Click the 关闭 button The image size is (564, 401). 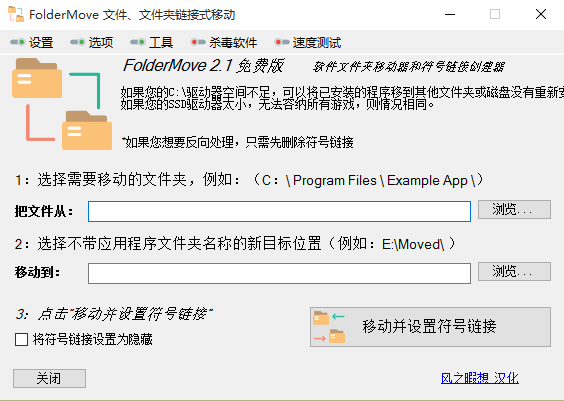[49, 378]
